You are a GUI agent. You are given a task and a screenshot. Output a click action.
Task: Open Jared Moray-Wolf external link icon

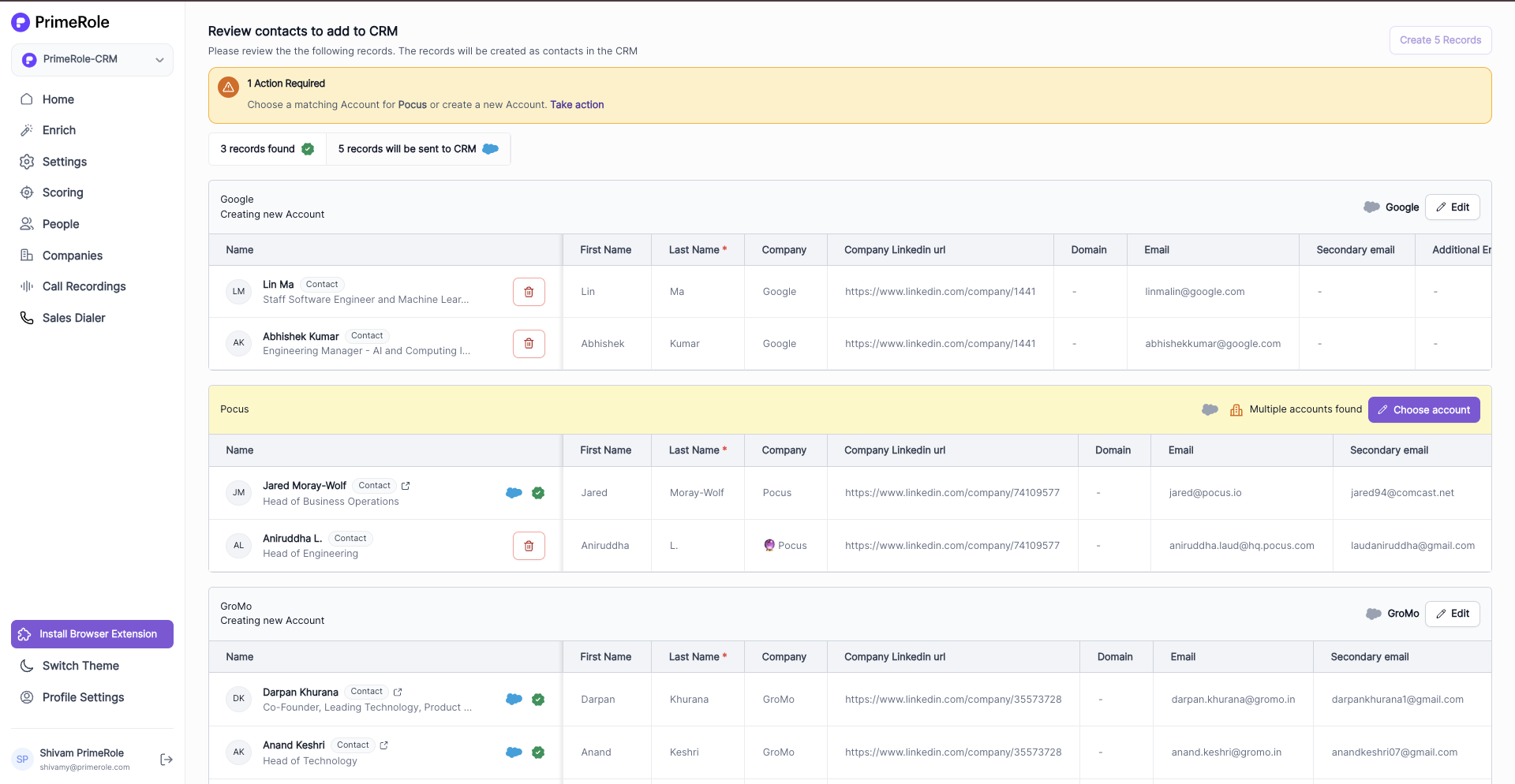(406, 486)
